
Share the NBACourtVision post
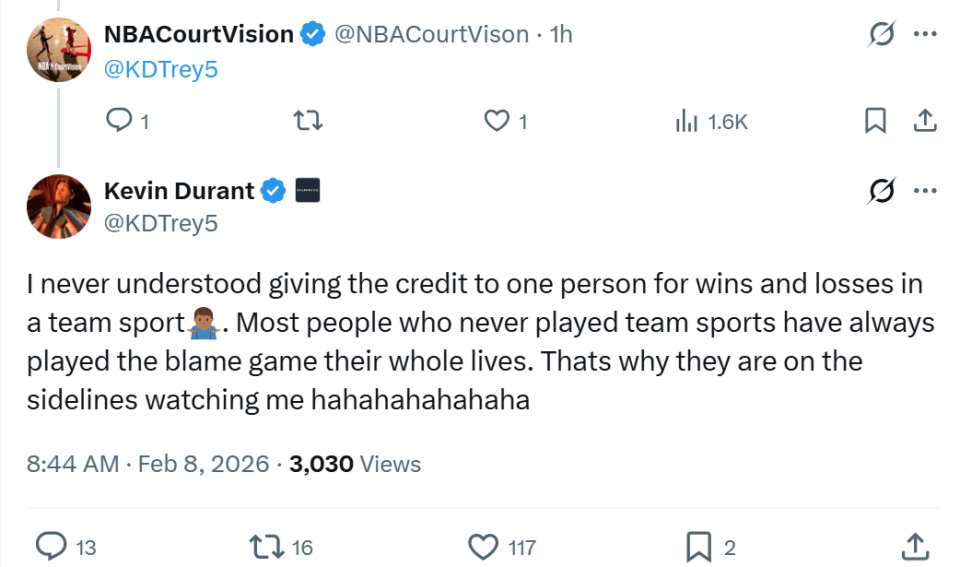tap(925, 121)
